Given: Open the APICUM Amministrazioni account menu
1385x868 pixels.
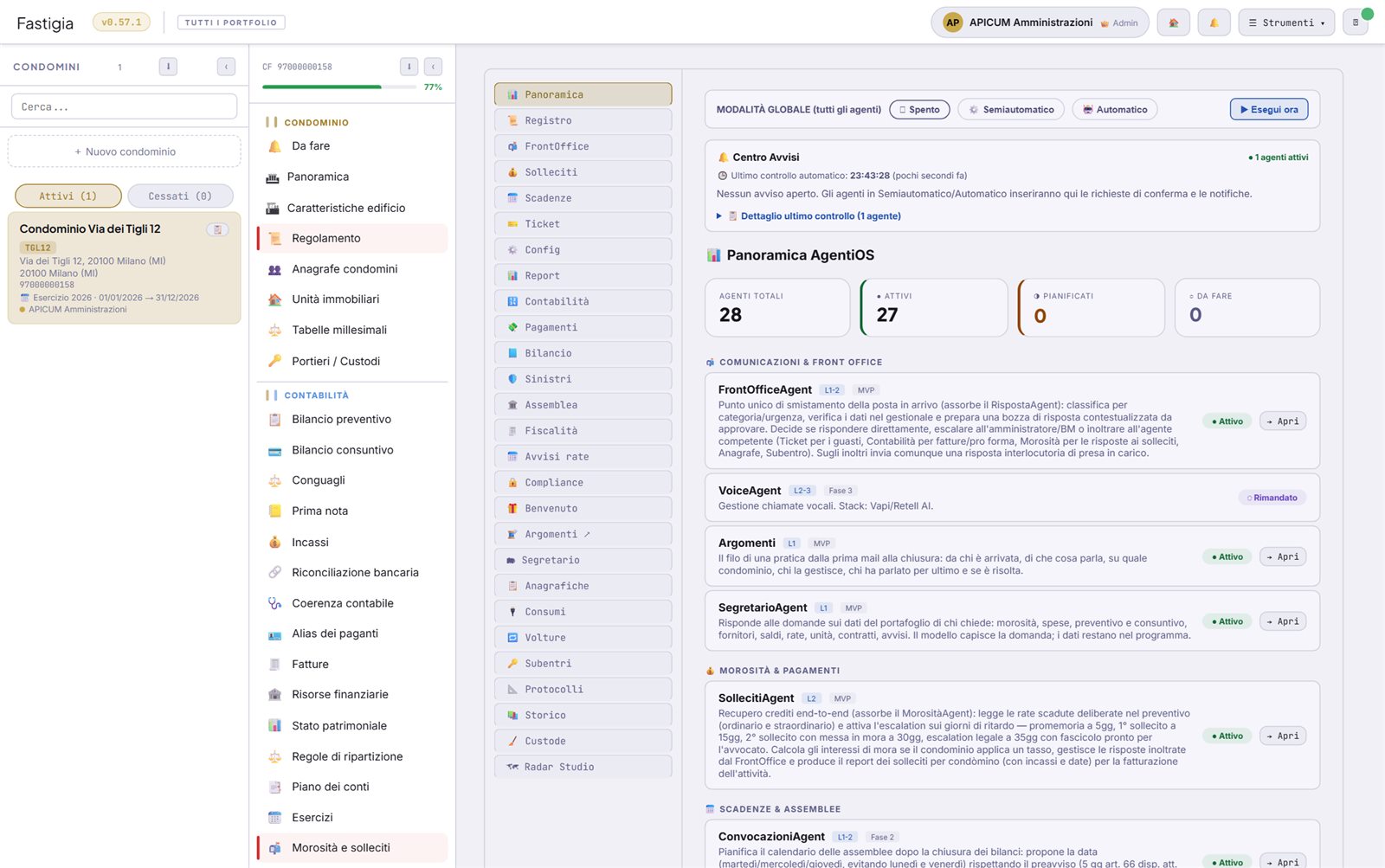Looking at the screenshot, I should pos(1040,23).
